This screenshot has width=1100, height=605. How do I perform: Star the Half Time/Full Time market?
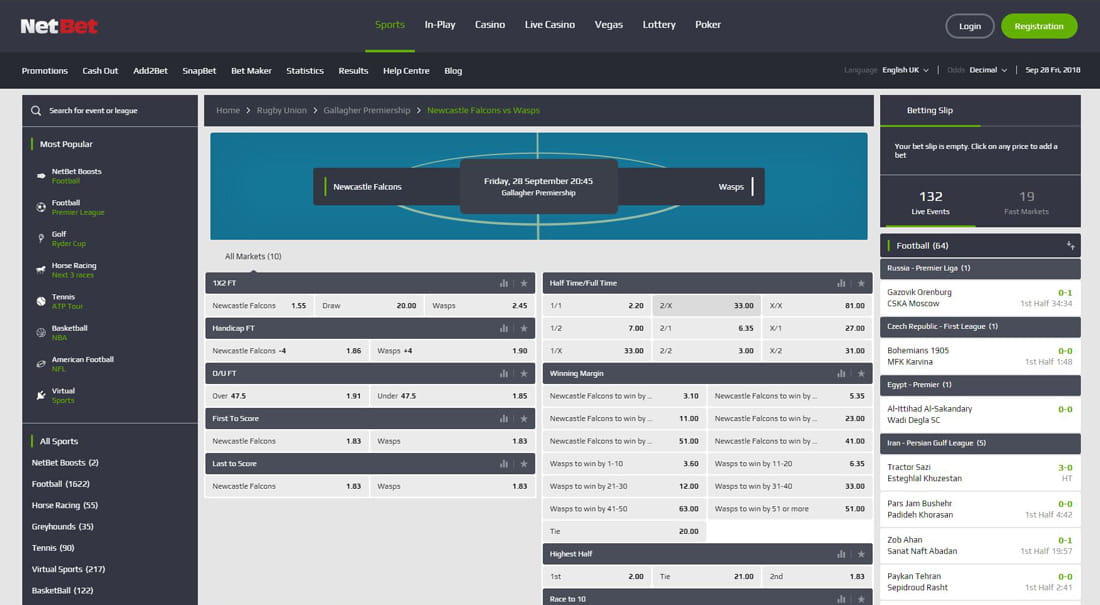click(861, 282)
